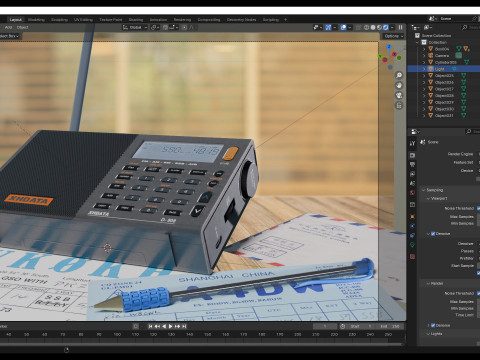
Task: Uncheck Viewport Denoise checkbox
Action: click(x=433, y=234)
